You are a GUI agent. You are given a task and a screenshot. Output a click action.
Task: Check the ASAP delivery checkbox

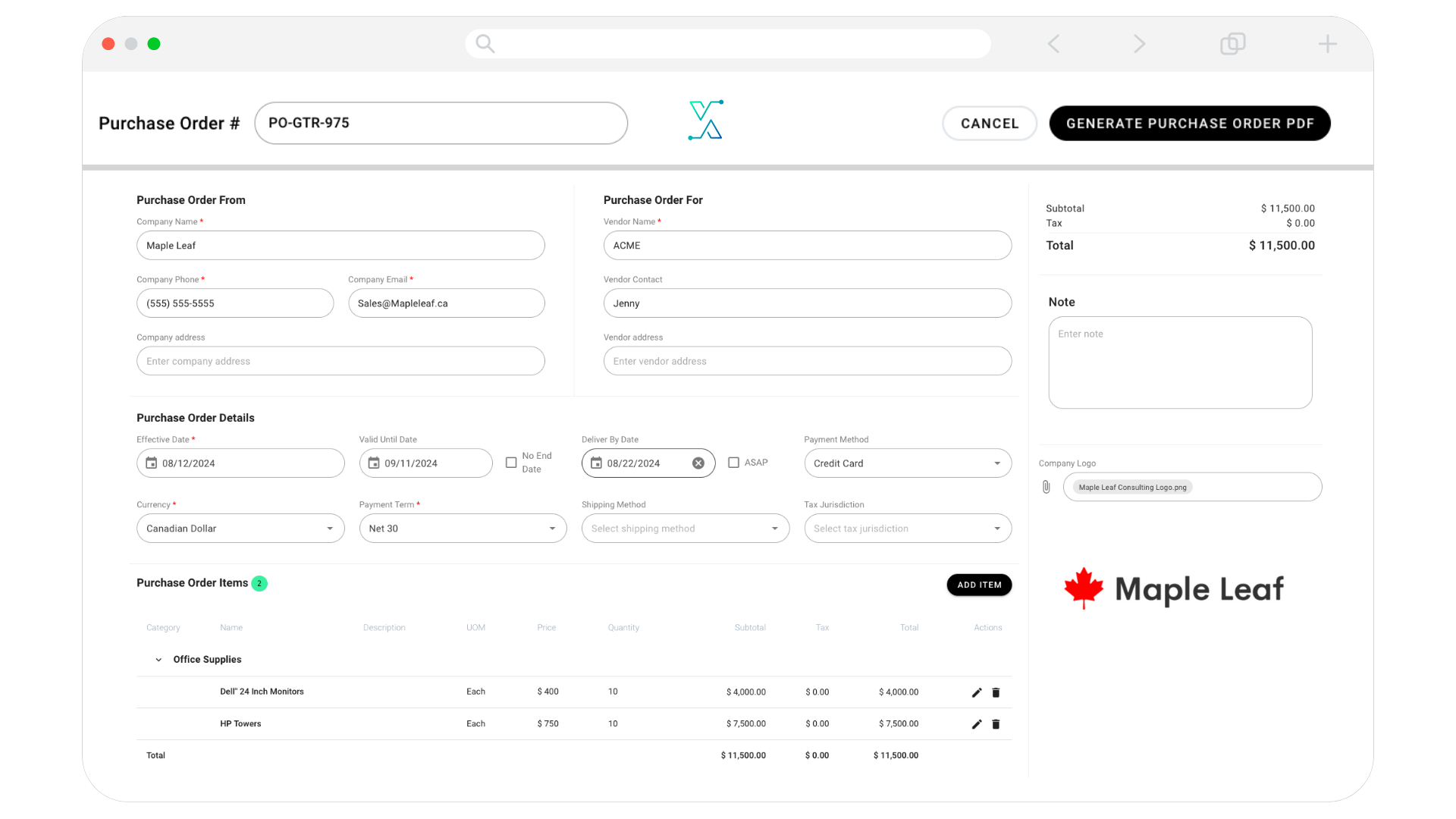tap(733, 463)
